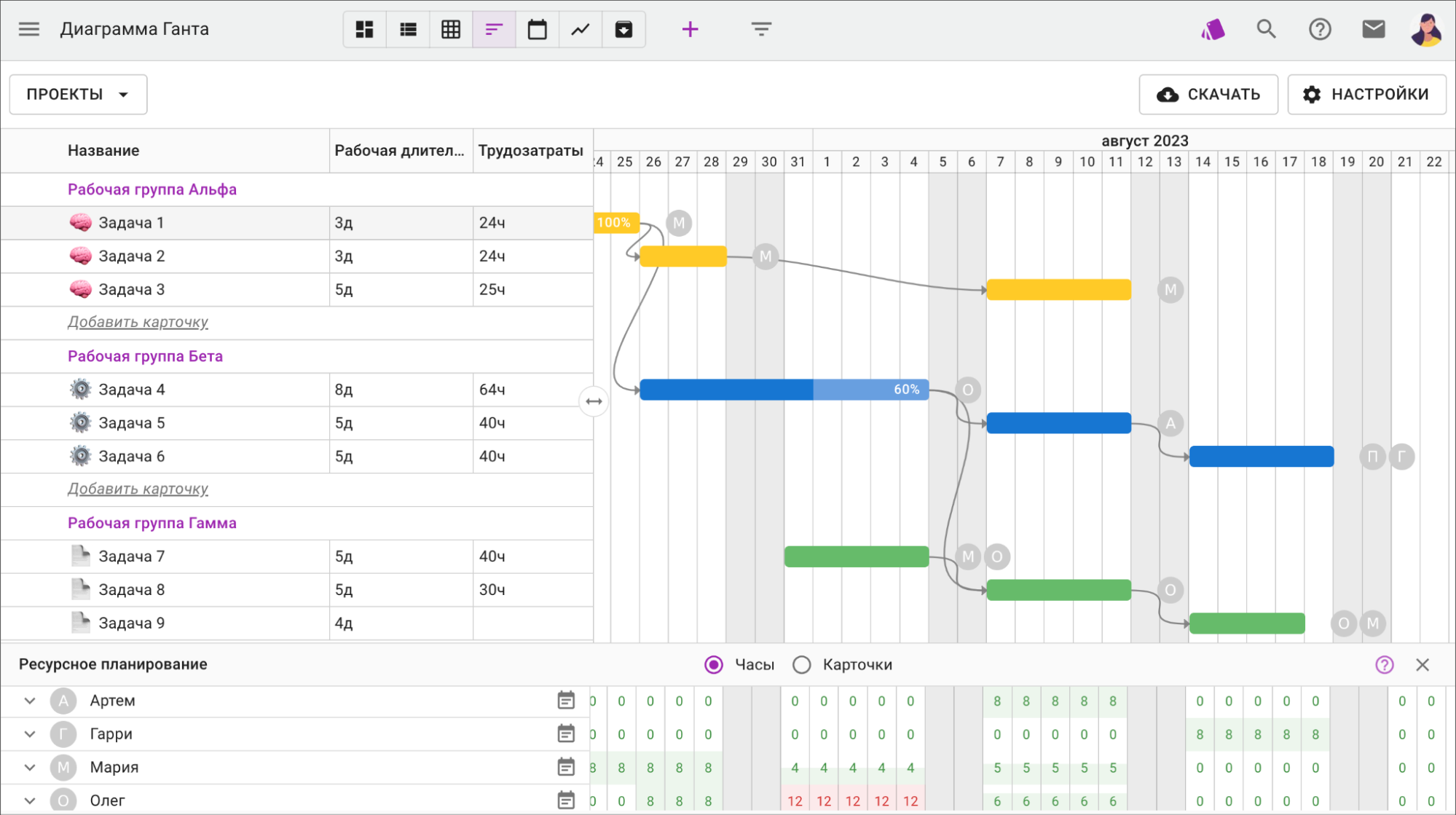Open the list view
The image size is (1456, 815).
(x=408, y=29)
